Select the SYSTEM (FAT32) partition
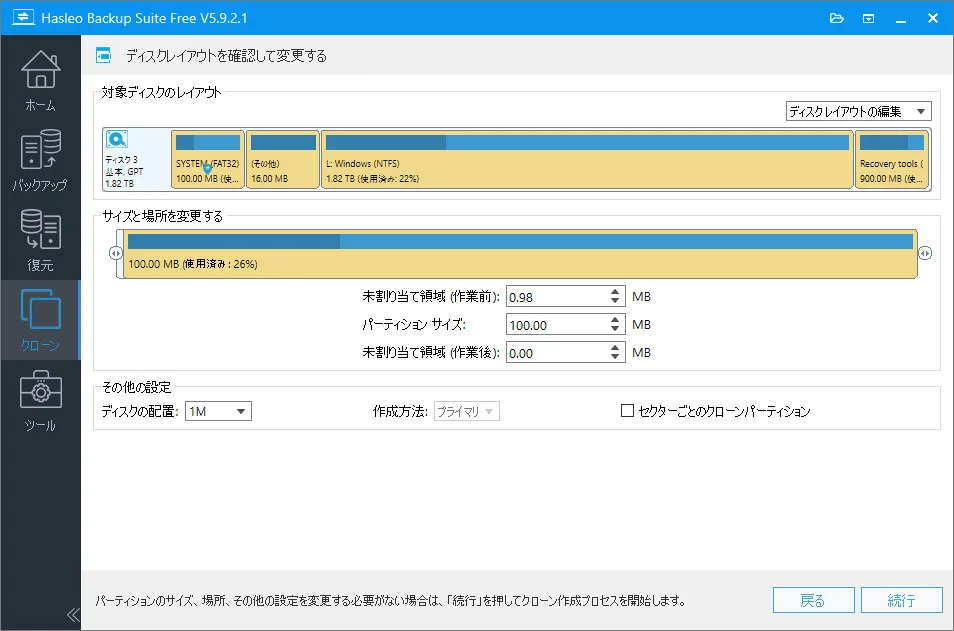 207,159
